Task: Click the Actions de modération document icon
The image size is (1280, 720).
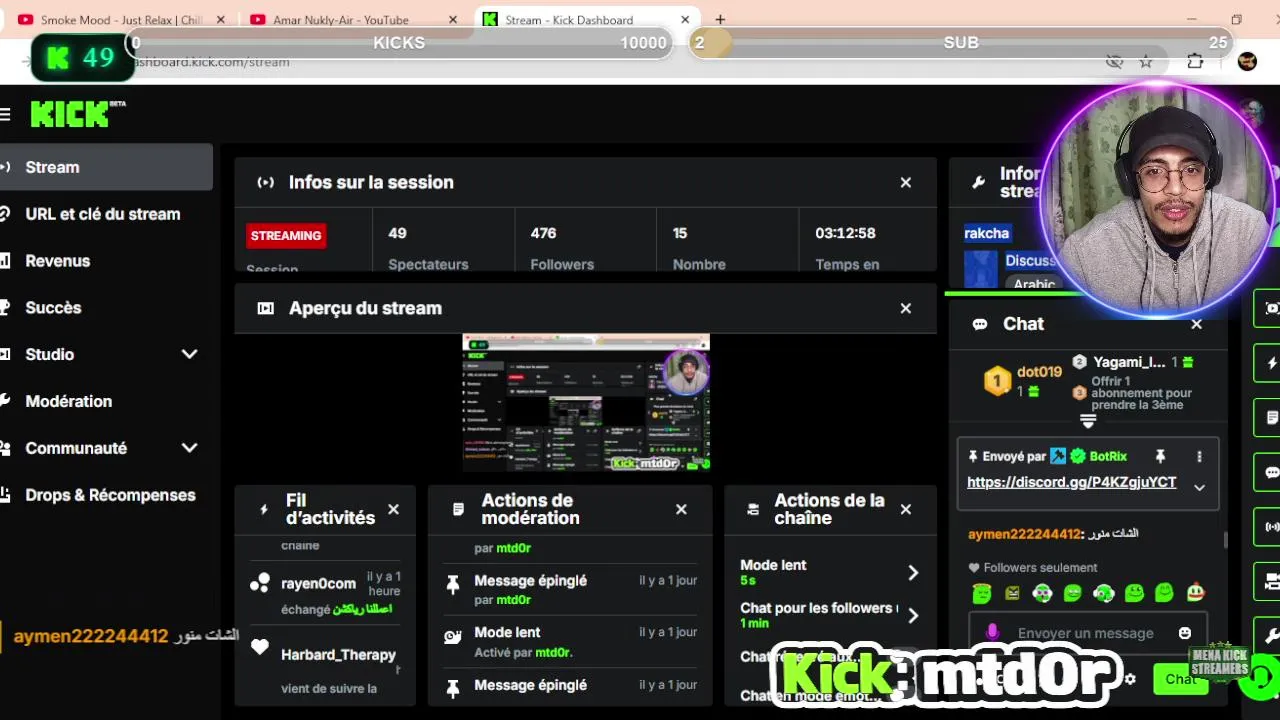Action: (458, 509)
